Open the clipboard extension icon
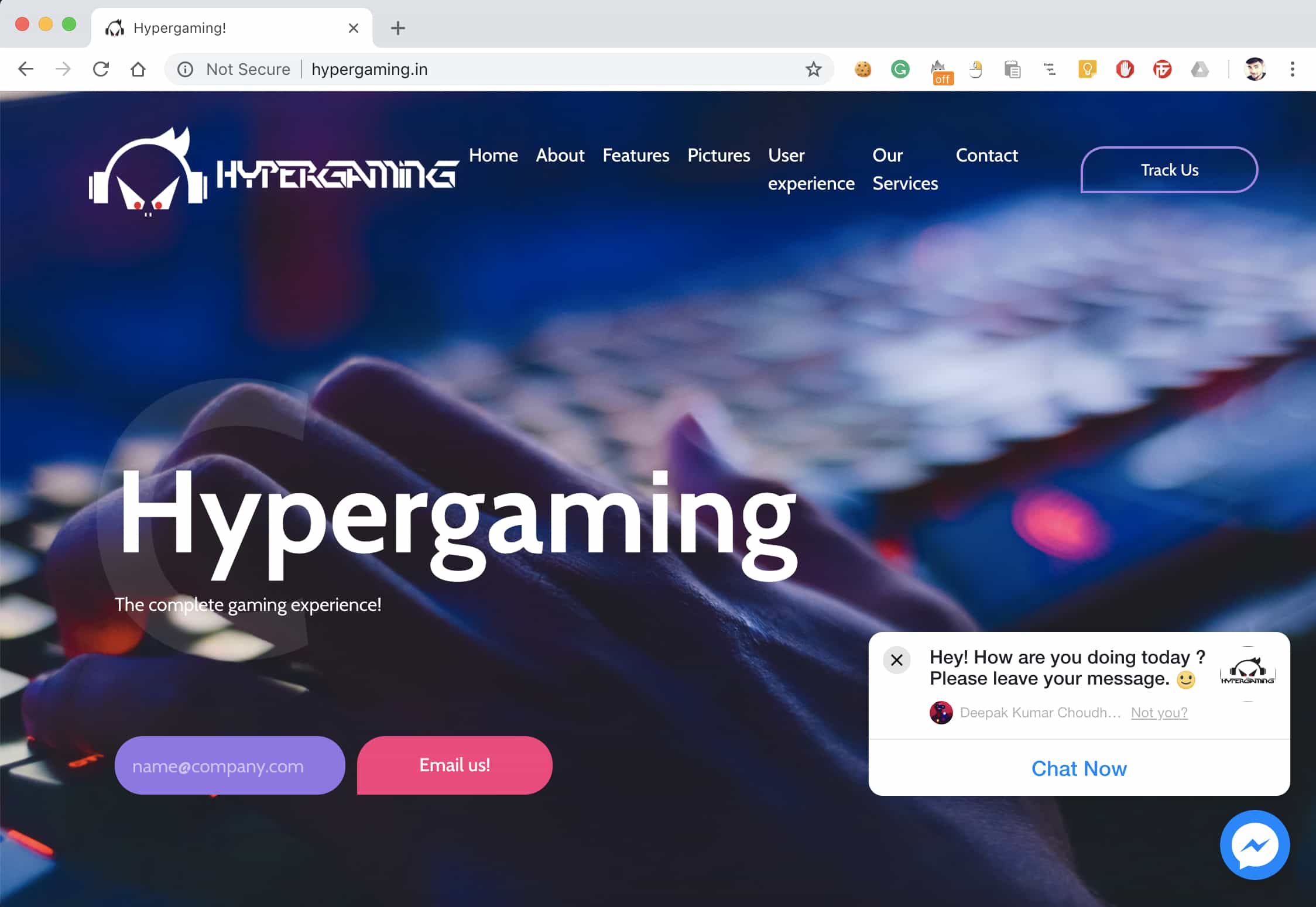 [x=1012, y=69]
